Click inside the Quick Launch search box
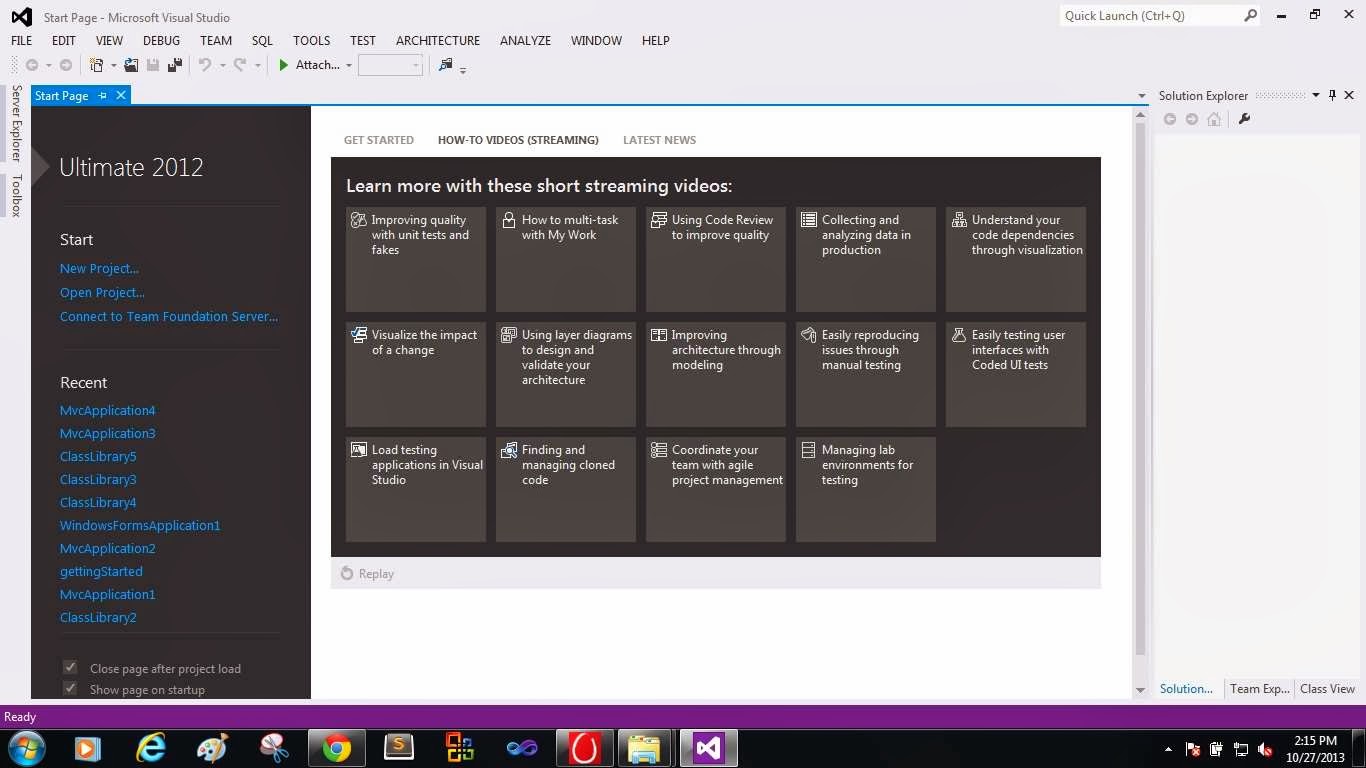Image resolution: width=1366 pixels, height=768 pixels. tap(1150, 15)
